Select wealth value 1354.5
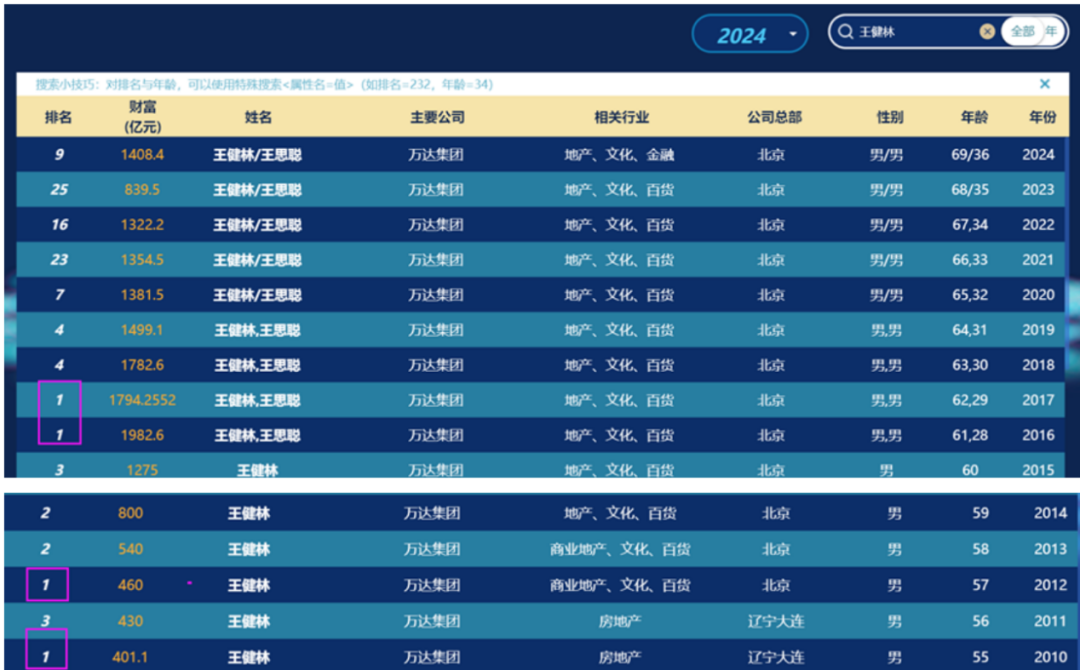This screenshot has width=1080, height=670. (142, 260)
